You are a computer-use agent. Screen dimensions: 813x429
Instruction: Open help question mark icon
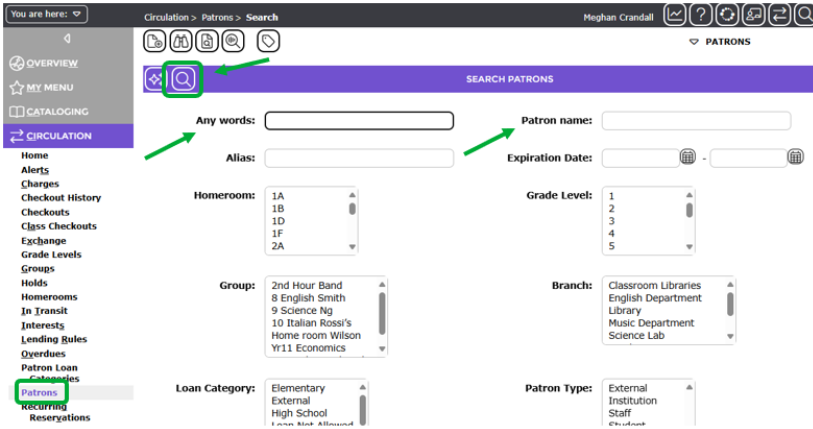point(700,15)
